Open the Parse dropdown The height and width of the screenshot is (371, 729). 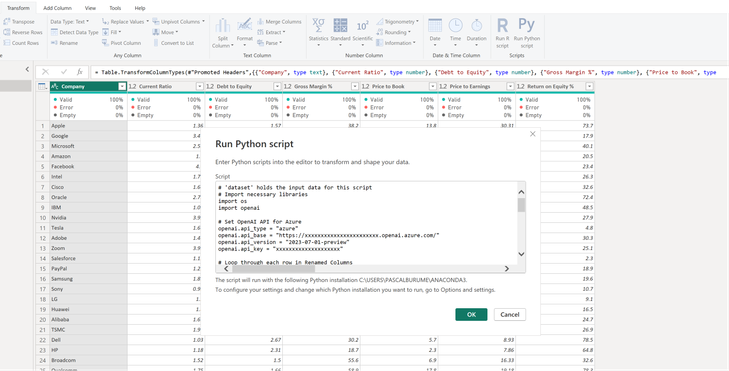pos(270,43)
